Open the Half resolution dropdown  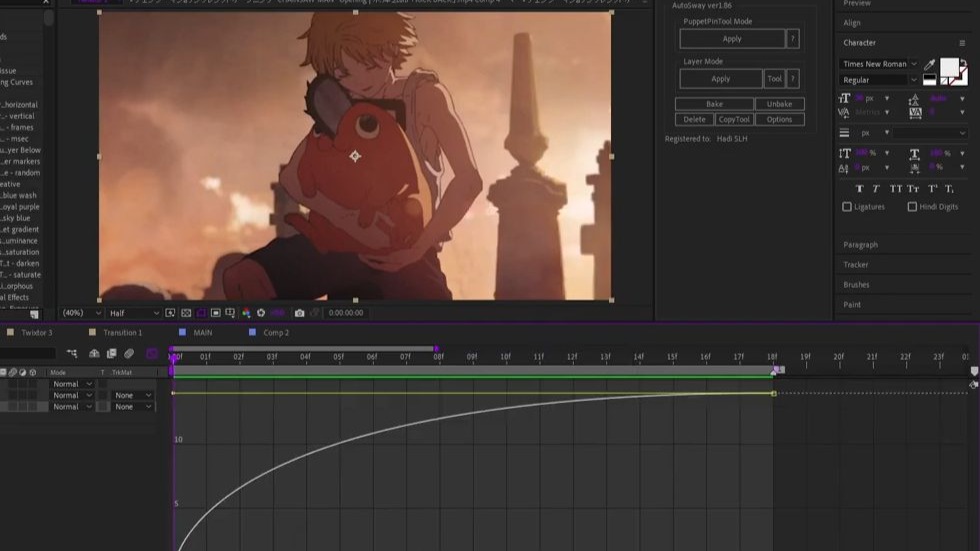tap(134, 313)
